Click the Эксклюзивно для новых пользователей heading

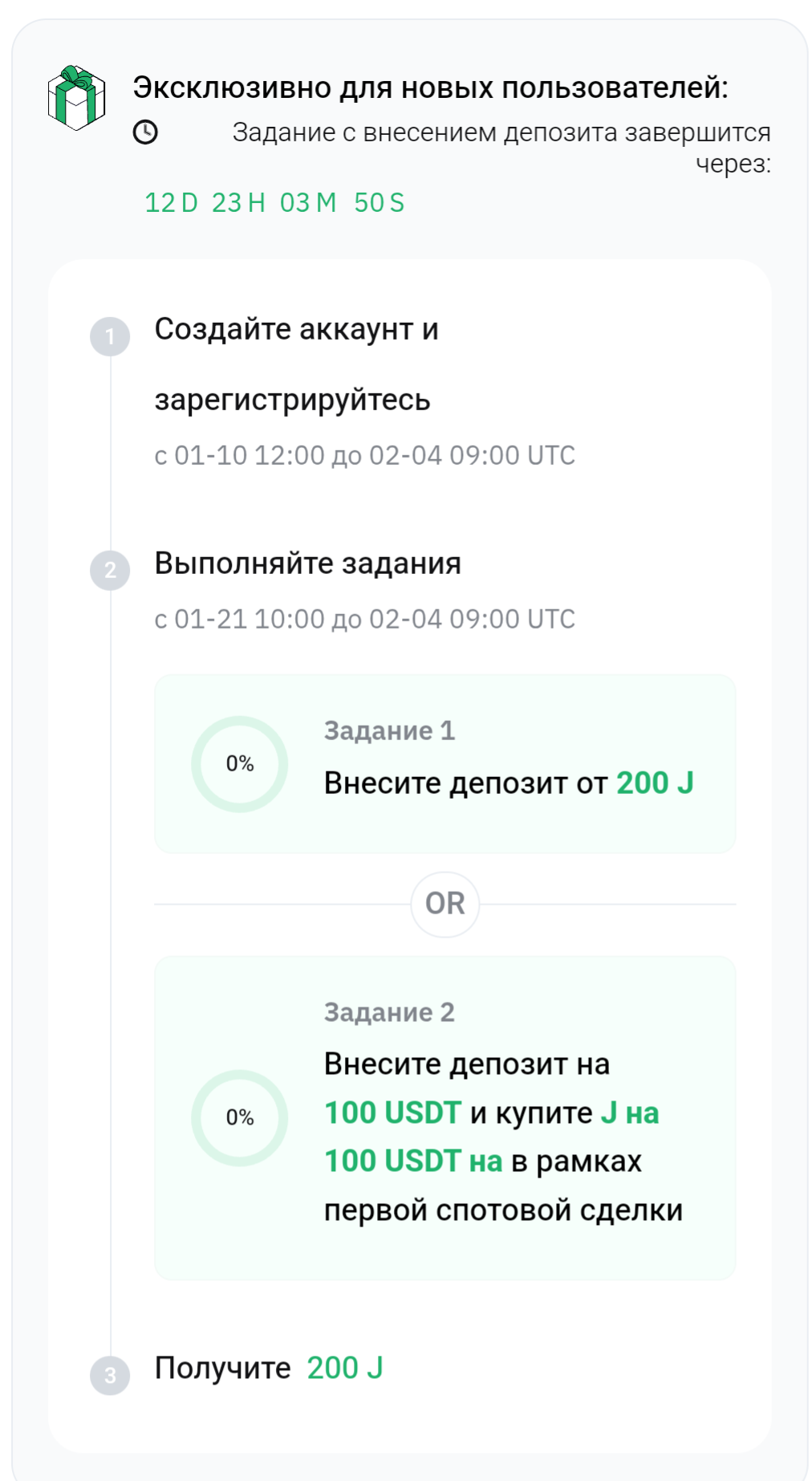[430, 87]
